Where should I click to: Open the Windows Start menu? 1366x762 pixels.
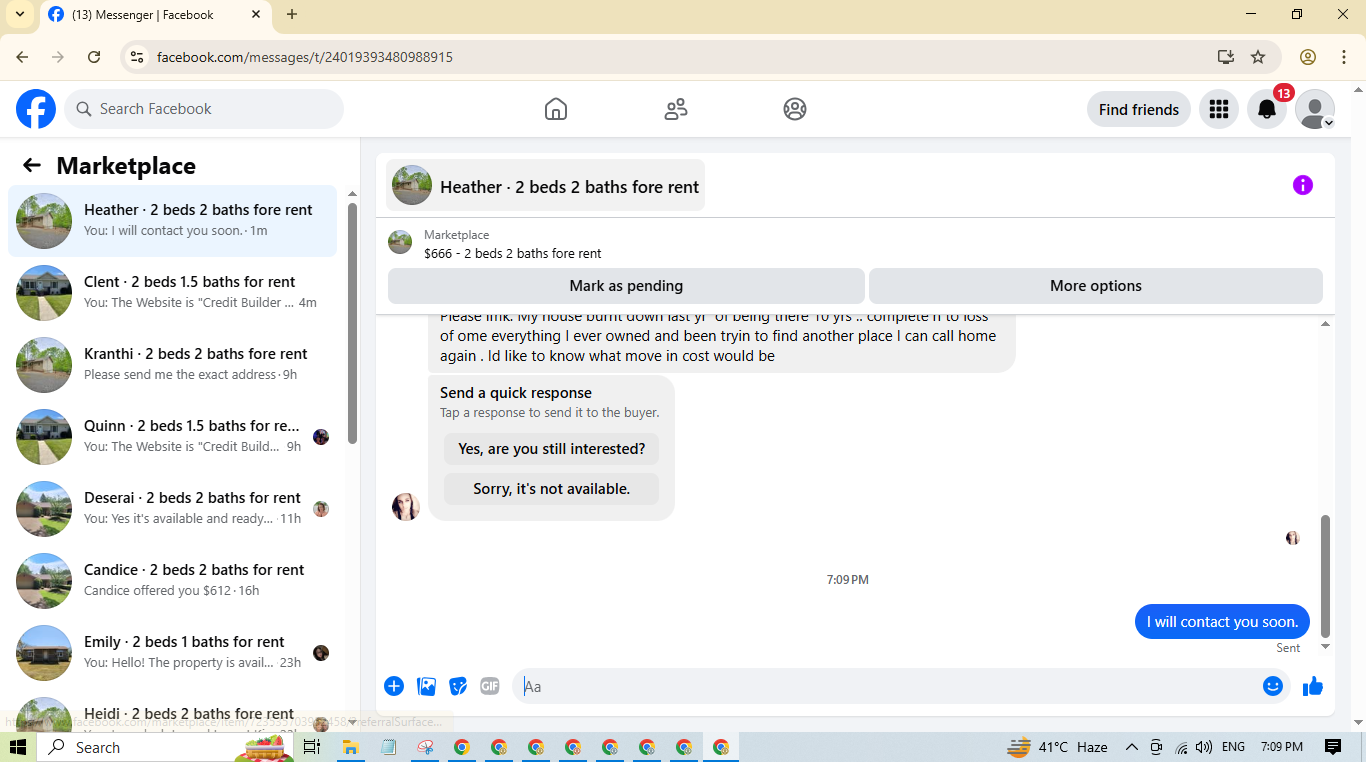pos(18,747)
